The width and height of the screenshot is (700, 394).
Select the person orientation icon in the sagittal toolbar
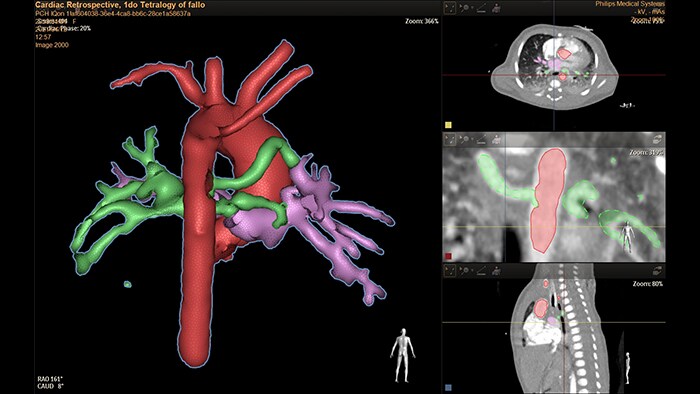[x=496, y=270]
